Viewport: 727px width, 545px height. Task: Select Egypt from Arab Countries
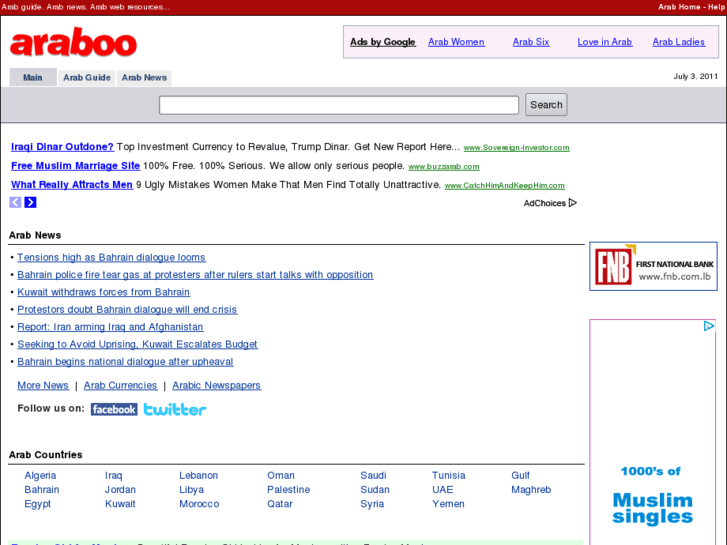[x=38, y=504]
